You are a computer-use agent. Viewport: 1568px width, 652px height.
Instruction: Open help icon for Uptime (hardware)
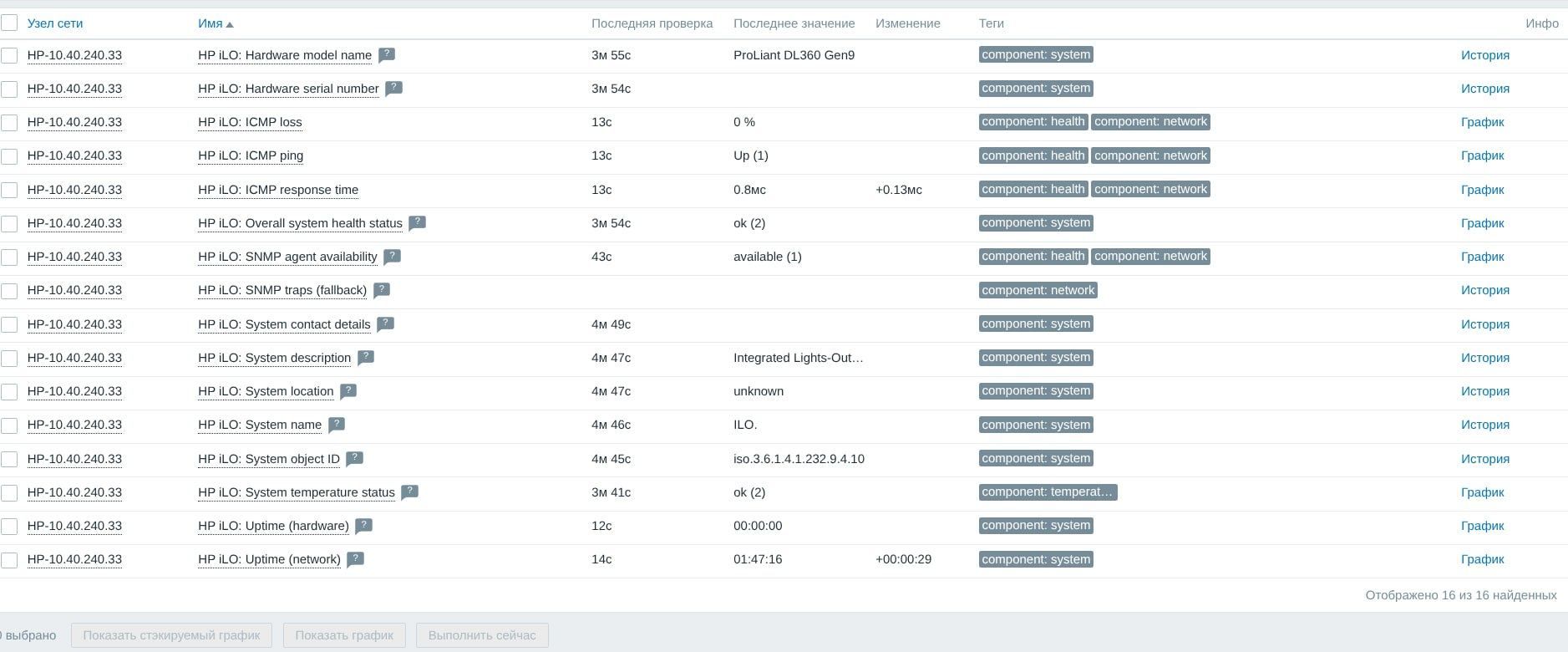tap(364, 526)
